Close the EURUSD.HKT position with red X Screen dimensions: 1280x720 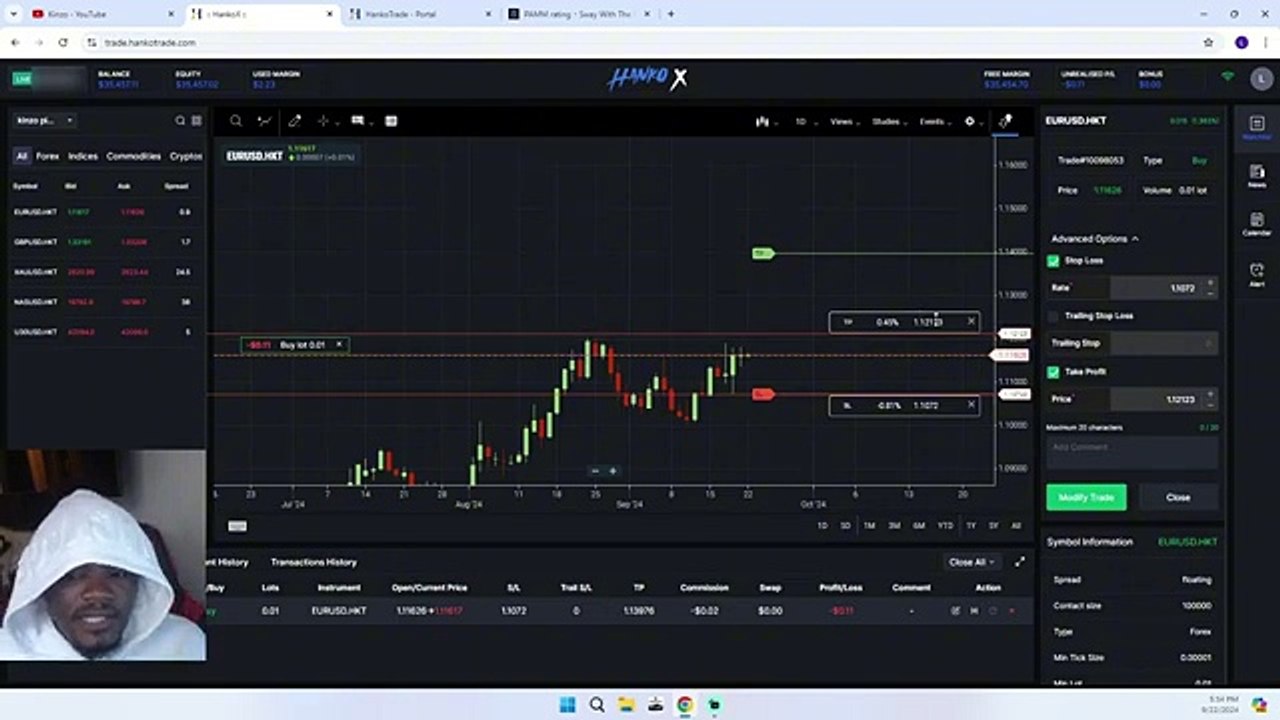1011,610
